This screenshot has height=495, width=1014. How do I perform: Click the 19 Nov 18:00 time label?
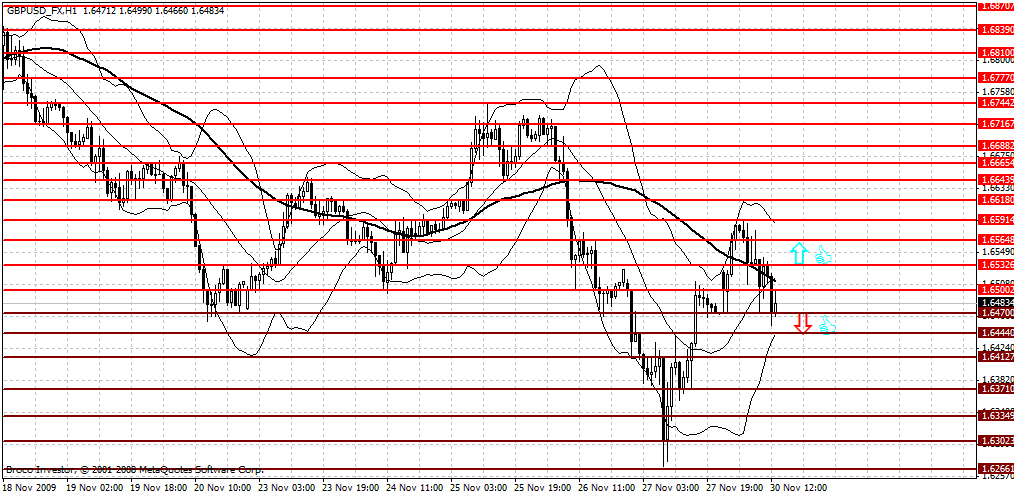(x=158, y=487)
